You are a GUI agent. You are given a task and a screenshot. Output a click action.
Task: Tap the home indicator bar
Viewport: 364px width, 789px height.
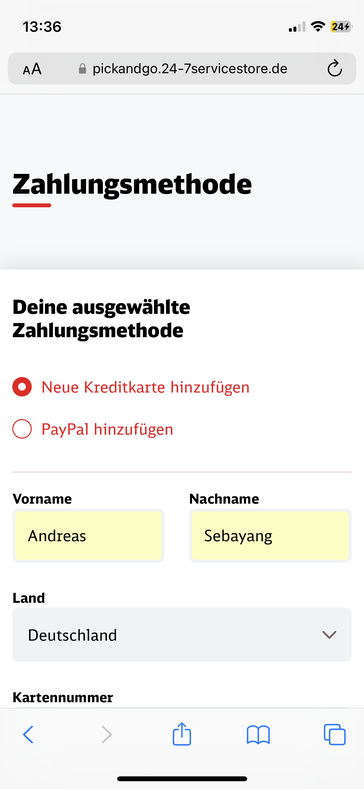(x=182, y=778)
